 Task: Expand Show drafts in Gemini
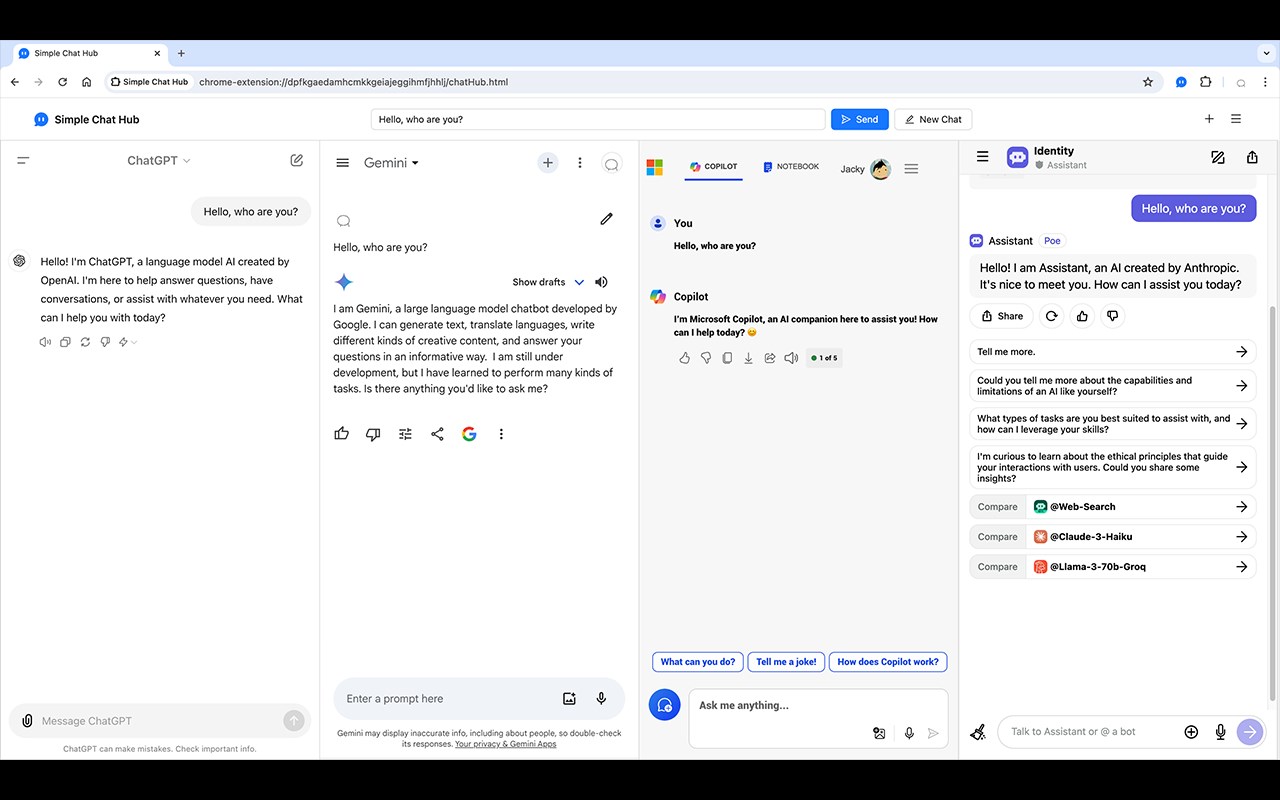pos(548,282)
